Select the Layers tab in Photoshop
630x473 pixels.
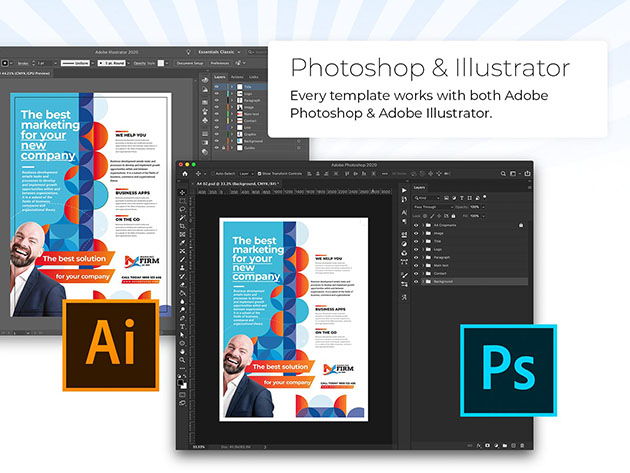[419, 187]
